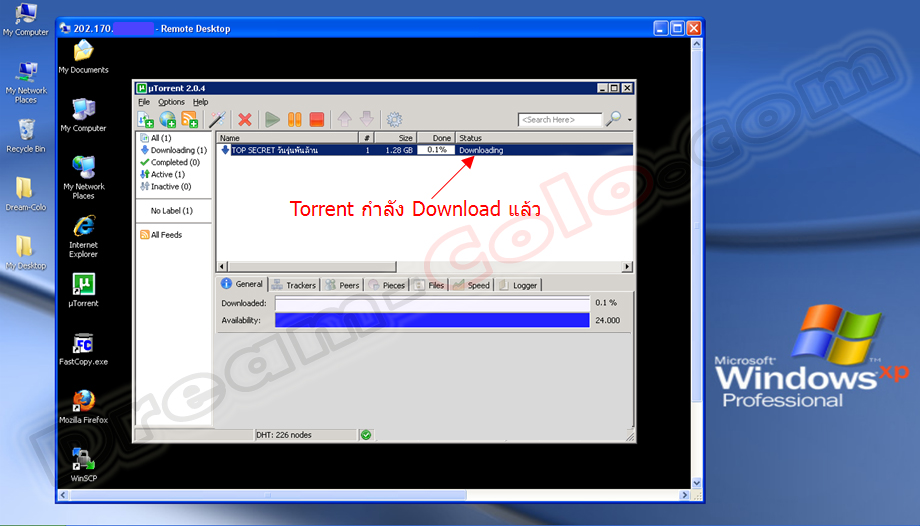Screen dimensions: 920x526
Task: Click the green Start torrent icon
Action: (272, 120)
